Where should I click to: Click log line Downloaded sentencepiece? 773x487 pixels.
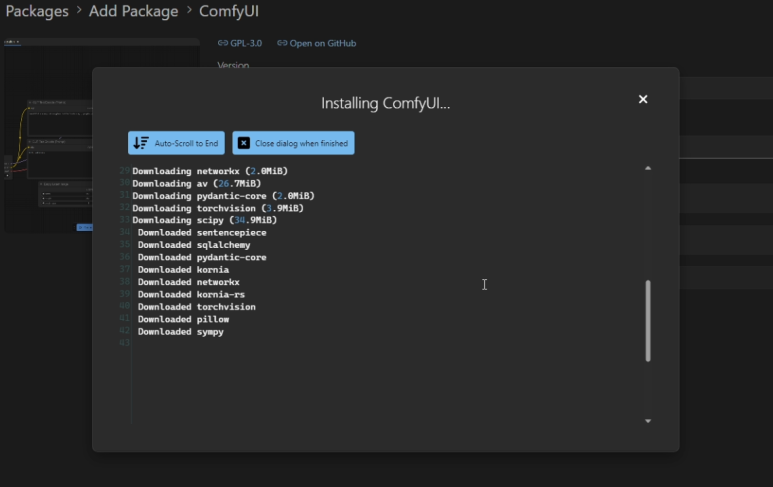tap(202, 233)
